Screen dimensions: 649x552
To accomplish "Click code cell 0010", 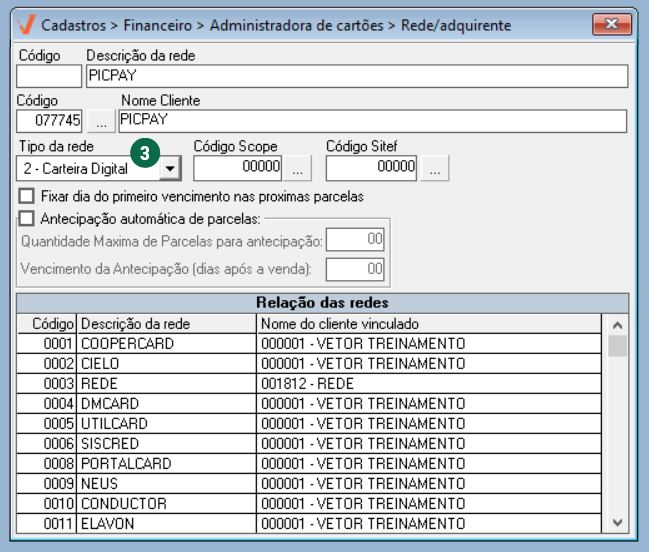I will coord(47,504).
